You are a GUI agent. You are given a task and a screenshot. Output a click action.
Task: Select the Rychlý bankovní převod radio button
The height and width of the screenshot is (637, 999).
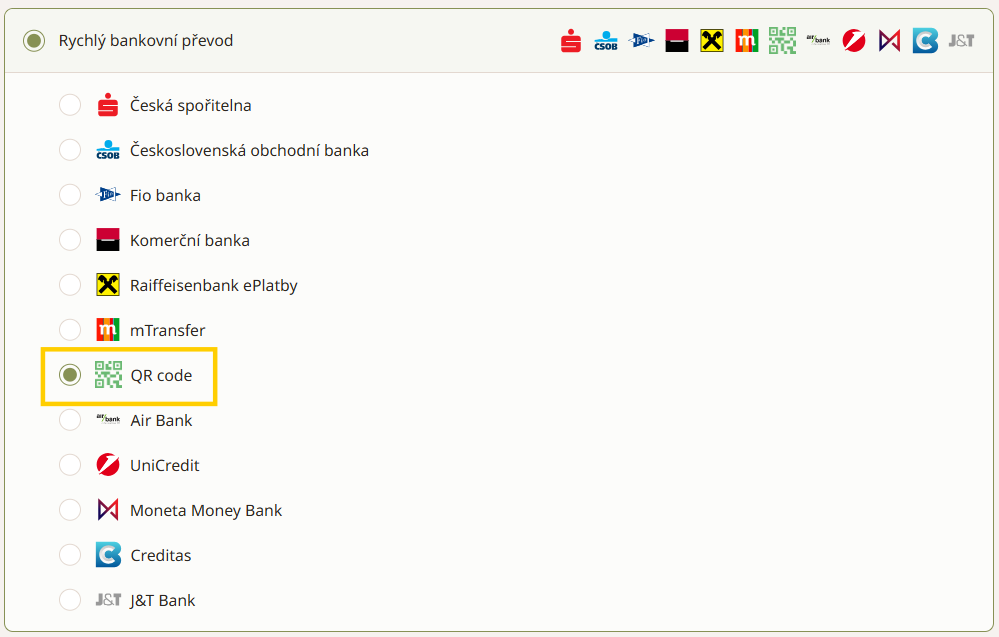[34, 41]
